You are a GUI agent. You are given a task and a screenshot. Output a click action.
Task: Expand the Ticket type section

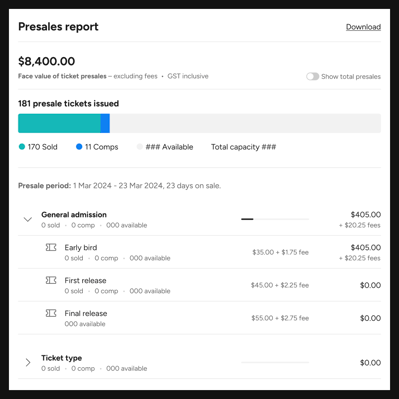(28, 362)
